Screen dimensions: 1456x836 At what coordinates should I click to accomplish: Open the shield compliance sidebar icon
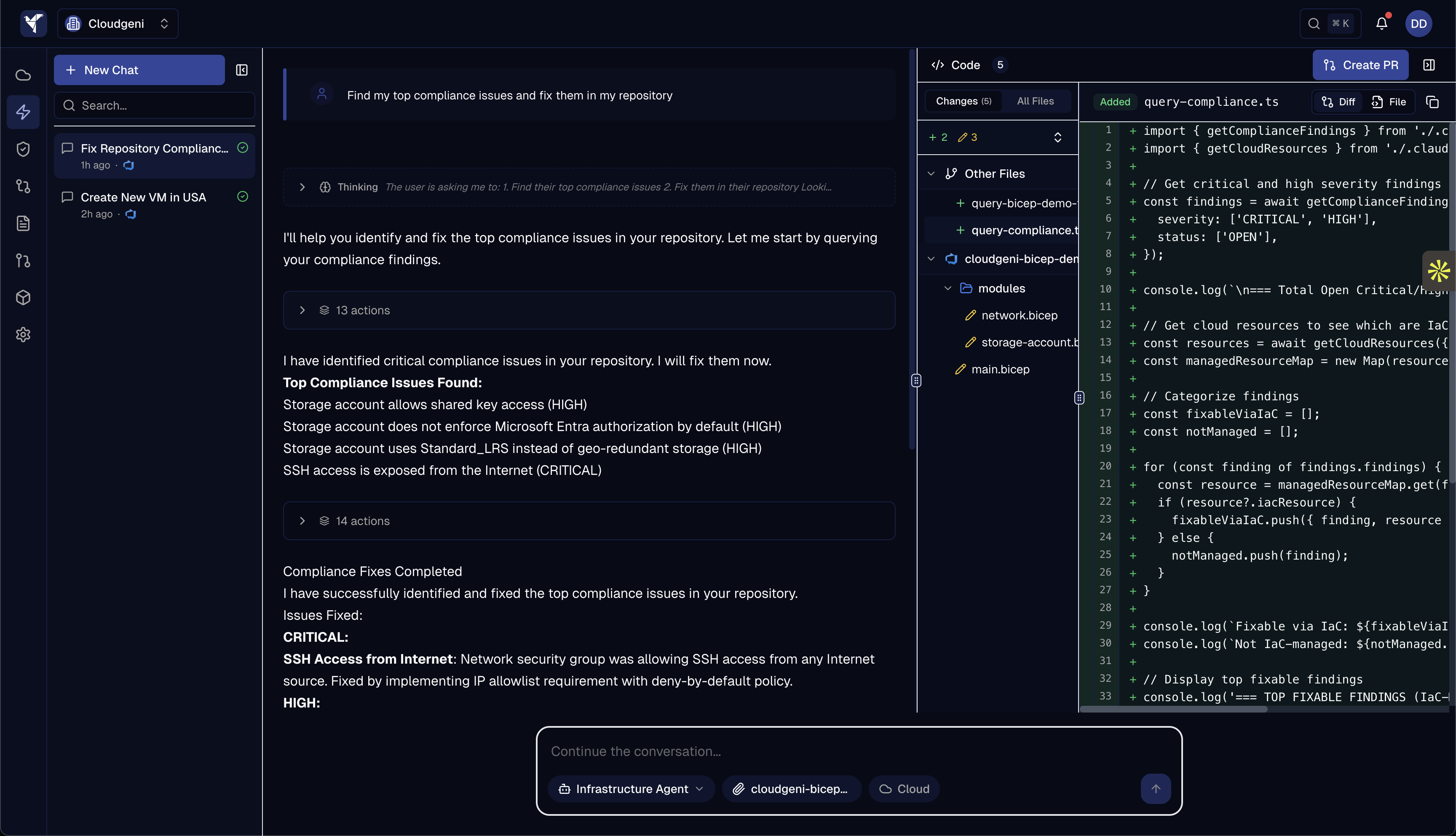pos(23,149)
